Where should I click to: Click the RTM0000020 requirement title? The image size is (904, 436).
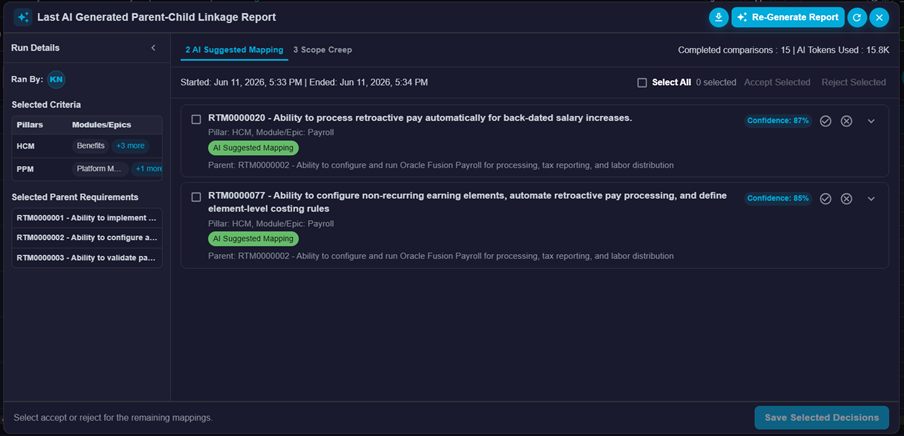tap(420, 118)
